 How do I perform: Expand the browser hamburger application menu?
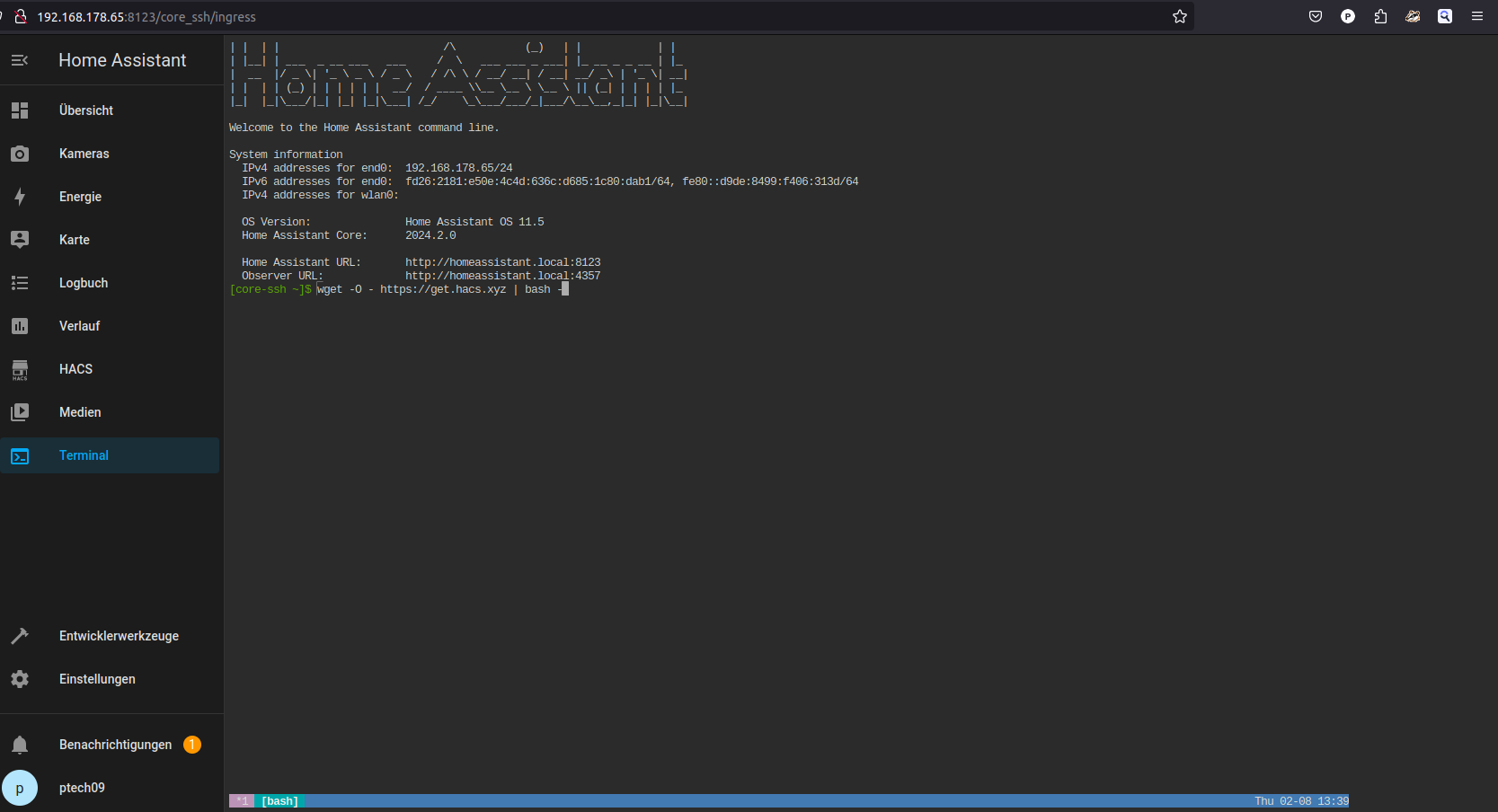coord(1477,16)
